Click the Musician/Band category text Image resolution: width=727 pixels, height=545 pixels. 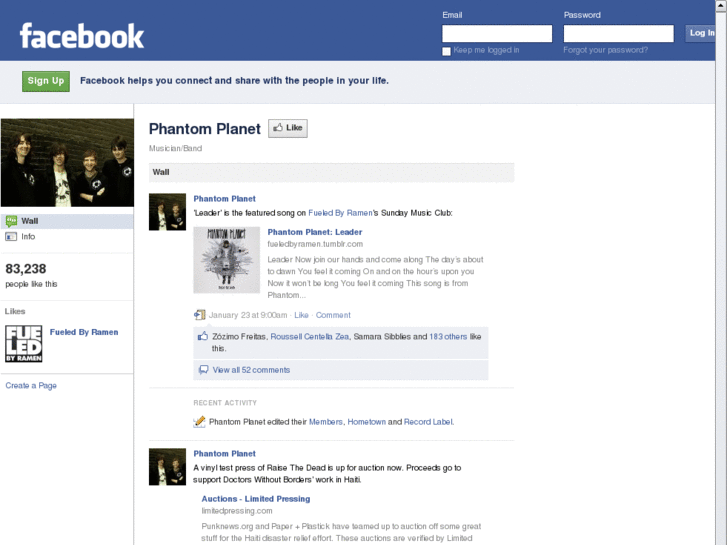(175, 148)
